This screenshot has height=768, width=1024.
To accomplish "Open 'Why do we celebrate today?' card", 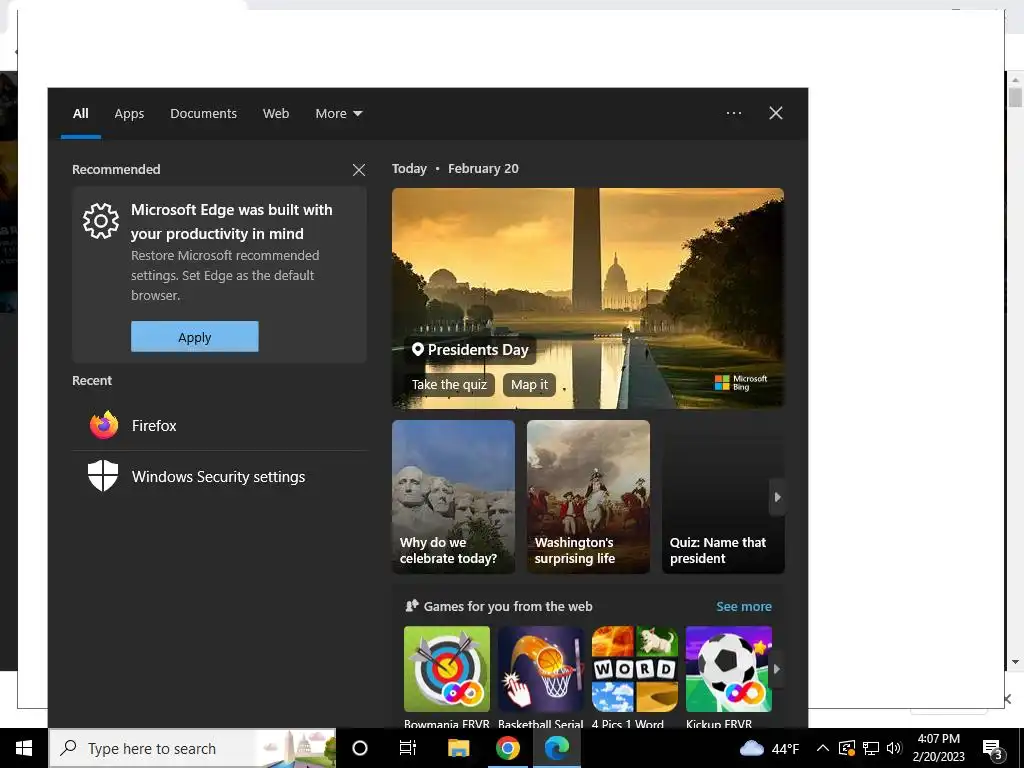I will click(453, 497).
